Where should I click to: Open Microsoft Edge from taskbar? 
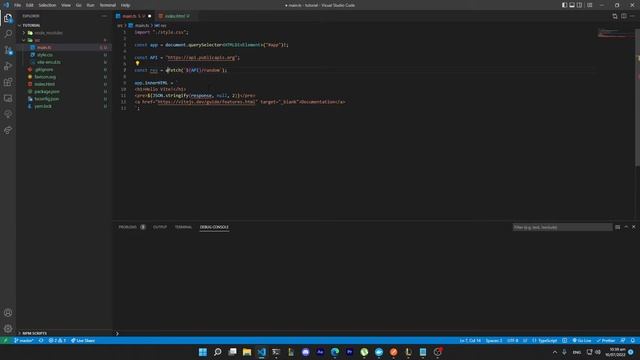pyautogui.click(x=335, y=352)
